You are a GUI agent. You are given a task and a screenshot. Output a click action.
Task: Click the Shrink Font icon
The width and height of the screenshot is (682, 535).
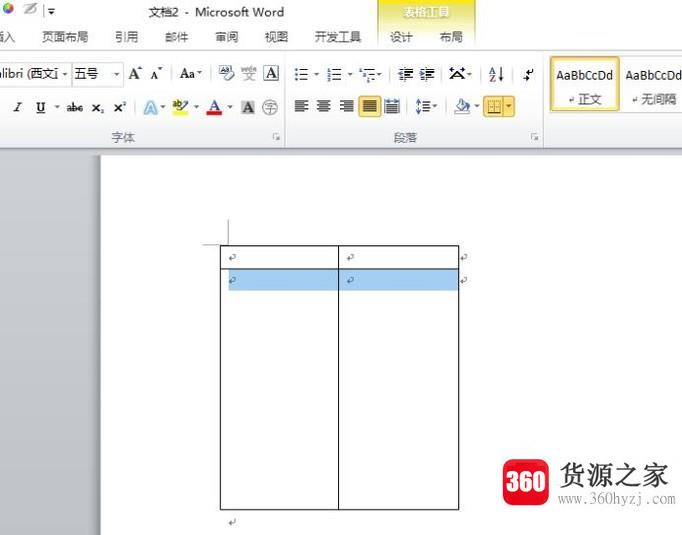coord(156,74)
